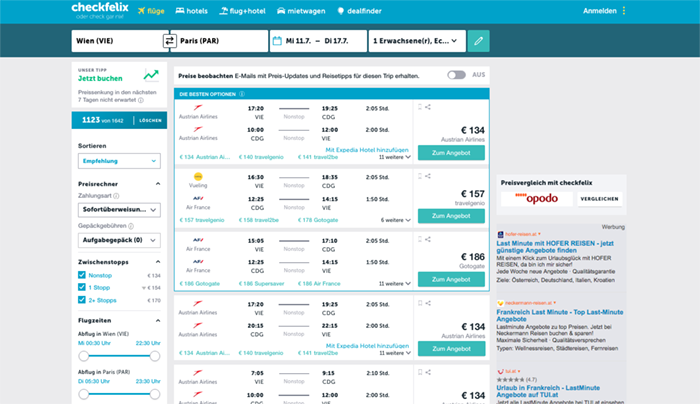Click the calendar icon in date field
Viewport: 700px width, 404px height.
[277, 41]
